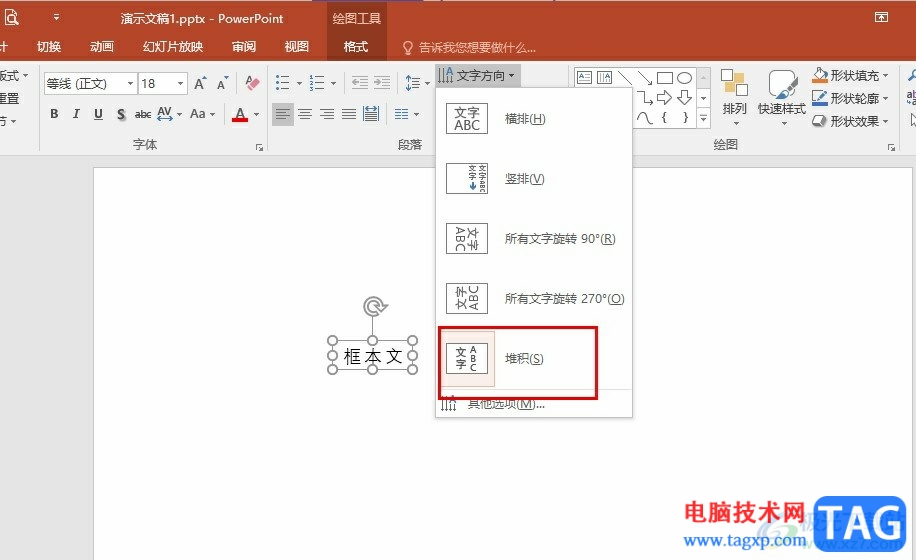Decrease font size
Screen dimensions: 916x560
point(223,84)
